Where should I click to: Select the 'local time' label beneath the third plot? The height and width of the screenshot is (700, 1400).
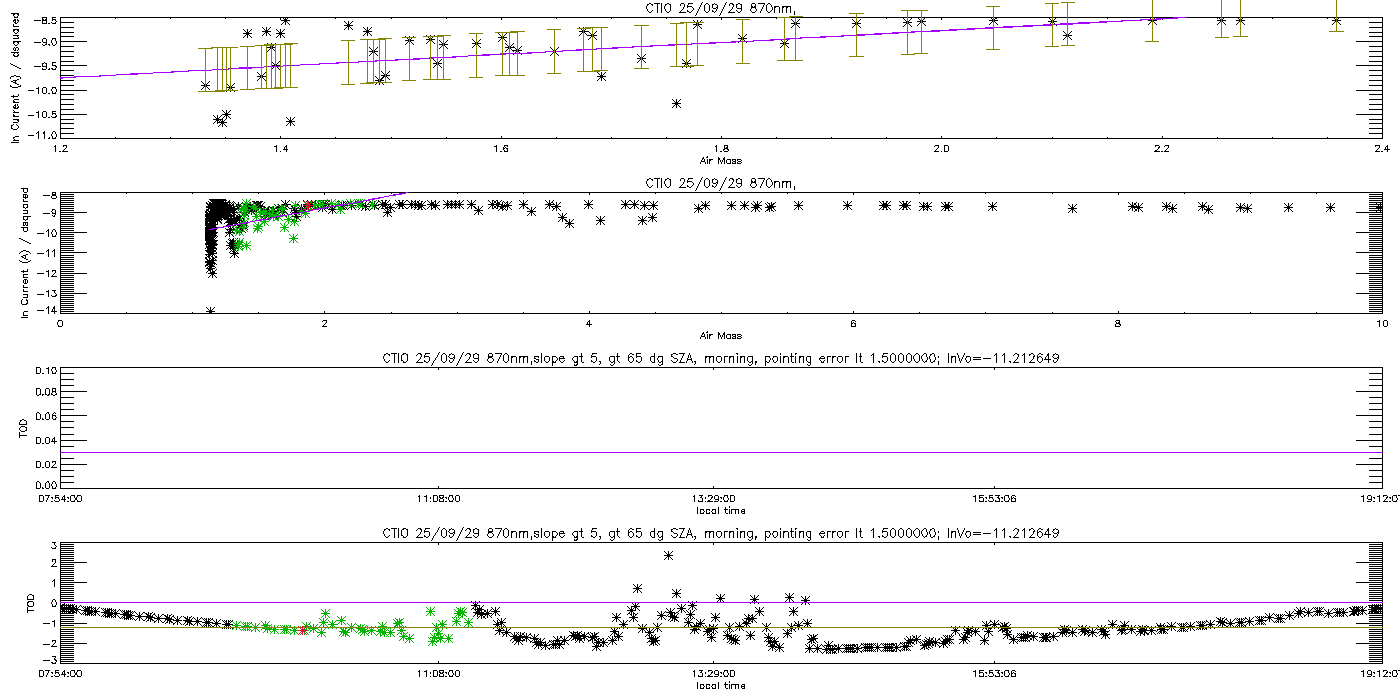click(720, 510)
